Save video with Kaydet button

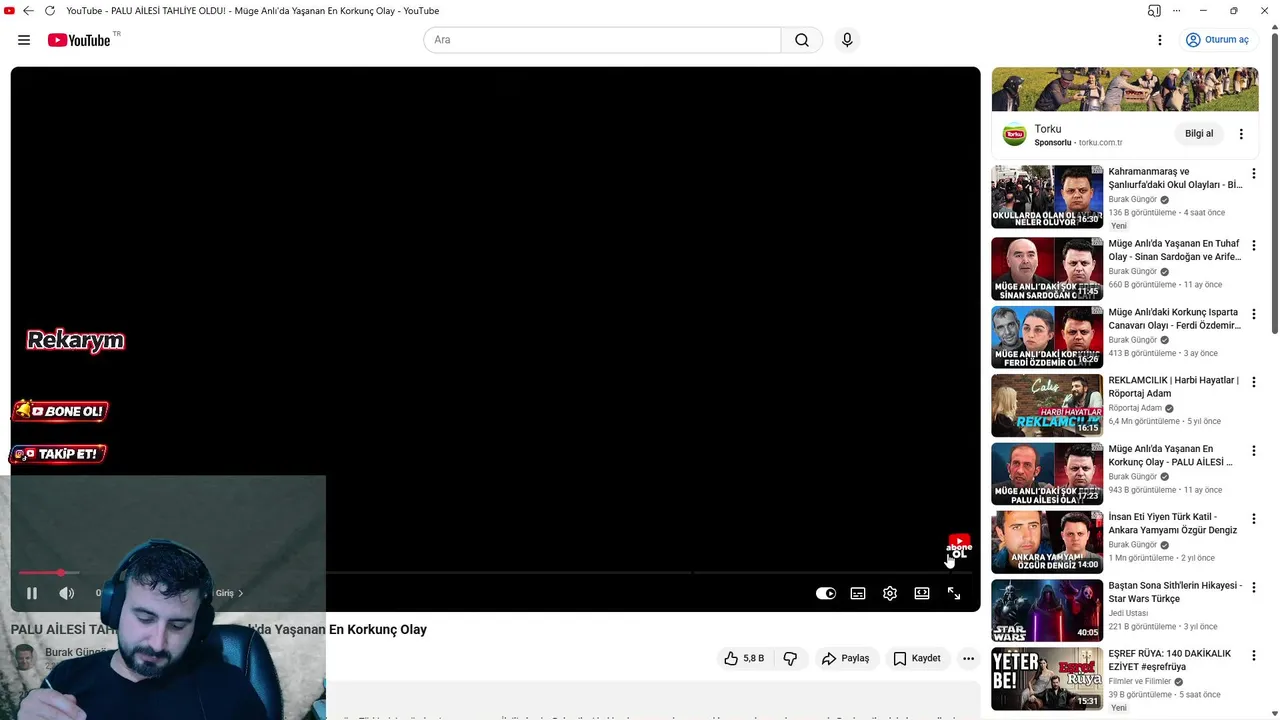pyautogui.click(x=917, y=658)
